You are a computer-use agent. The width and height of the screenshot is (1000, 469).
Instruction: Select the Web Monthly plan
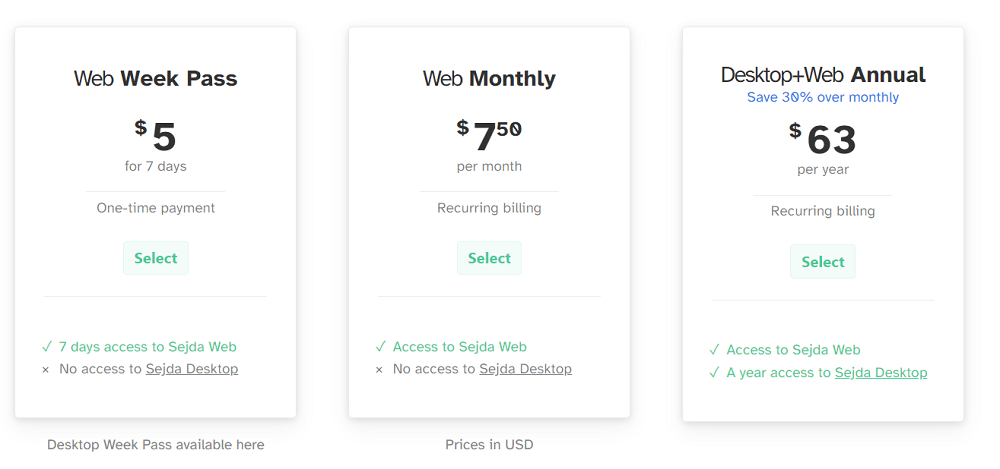(x=489, y=258)
